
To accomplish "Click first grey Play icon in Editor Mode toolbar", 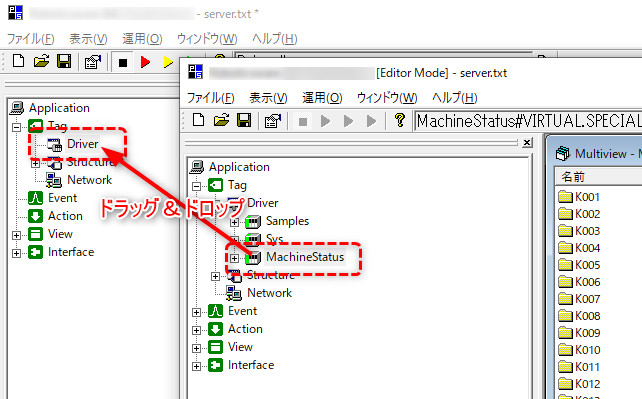I will tap(326, 121).
